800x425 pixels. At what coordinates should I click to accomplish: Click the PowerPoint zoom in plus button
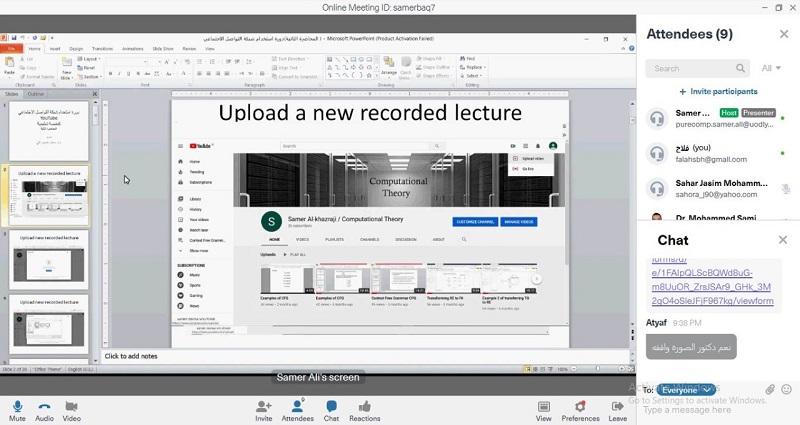click(621, 368)
